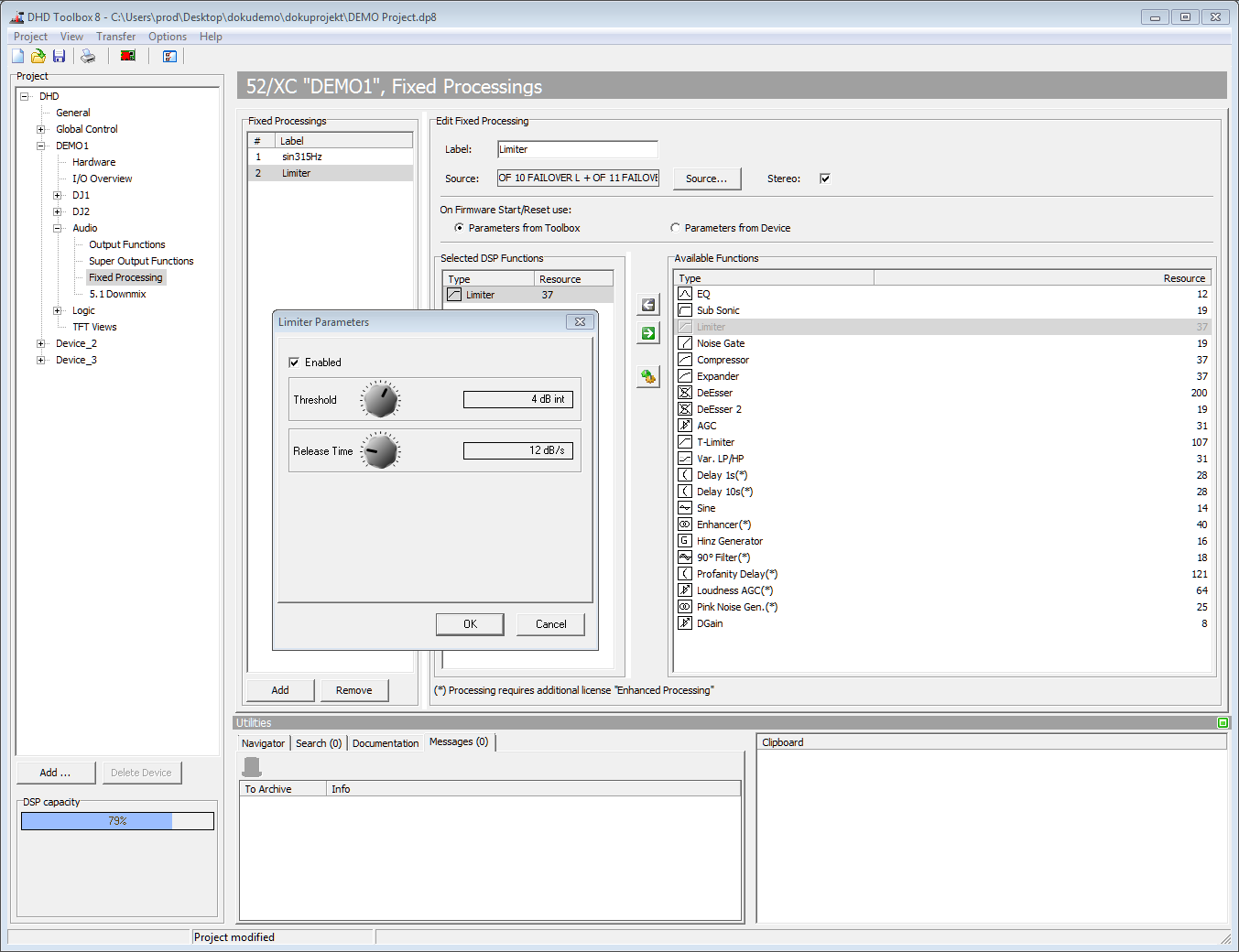Click the gears icon below the transfer arrows
This screenshot has width=1239, height=952.
click(x=647, y=376)
